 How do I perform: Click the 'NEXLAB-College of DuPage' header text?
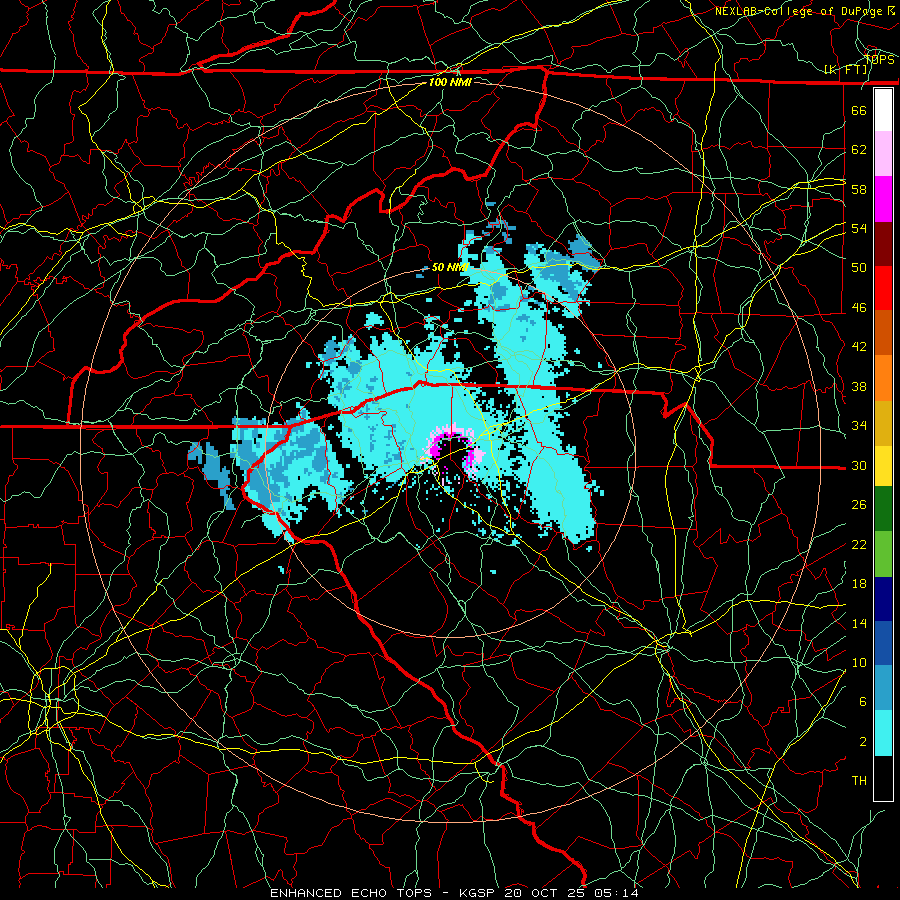pos(798,11)
